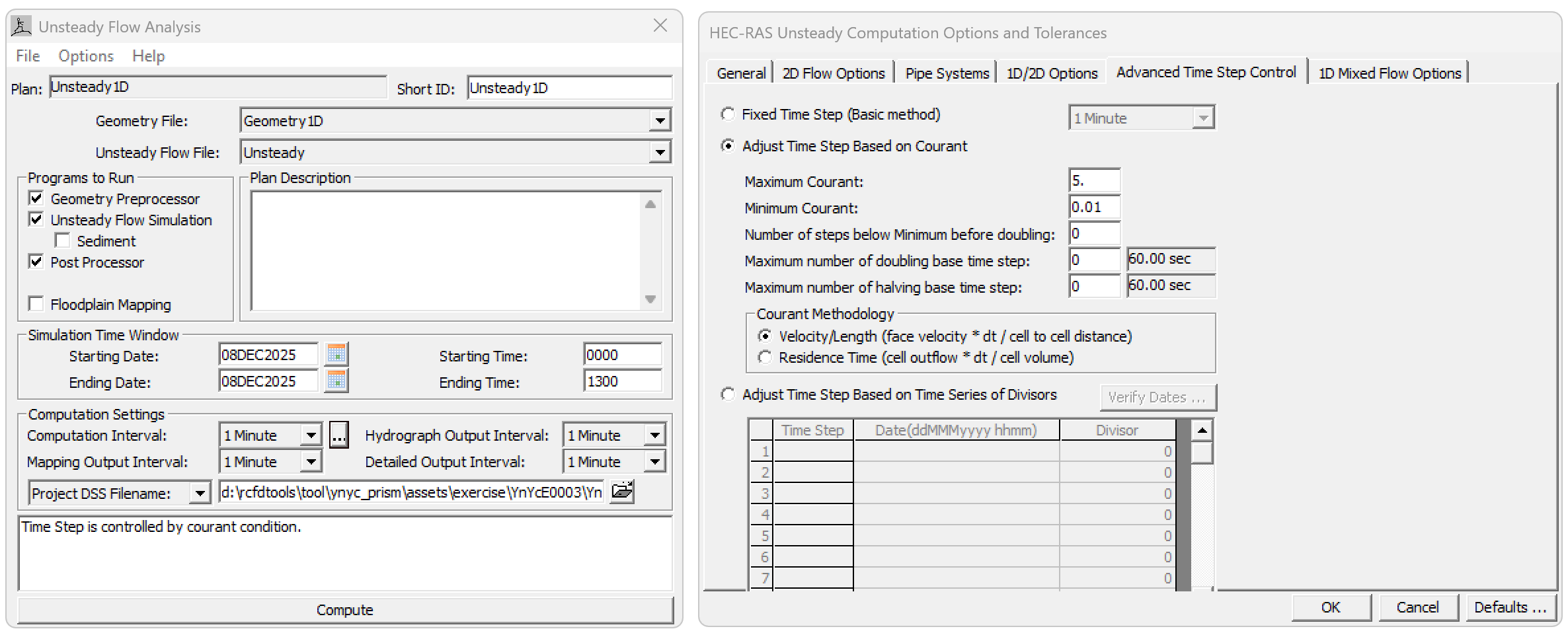Close the Unsteady Flow Analysis window
1568x633 pixels.
tap(660, 26)
